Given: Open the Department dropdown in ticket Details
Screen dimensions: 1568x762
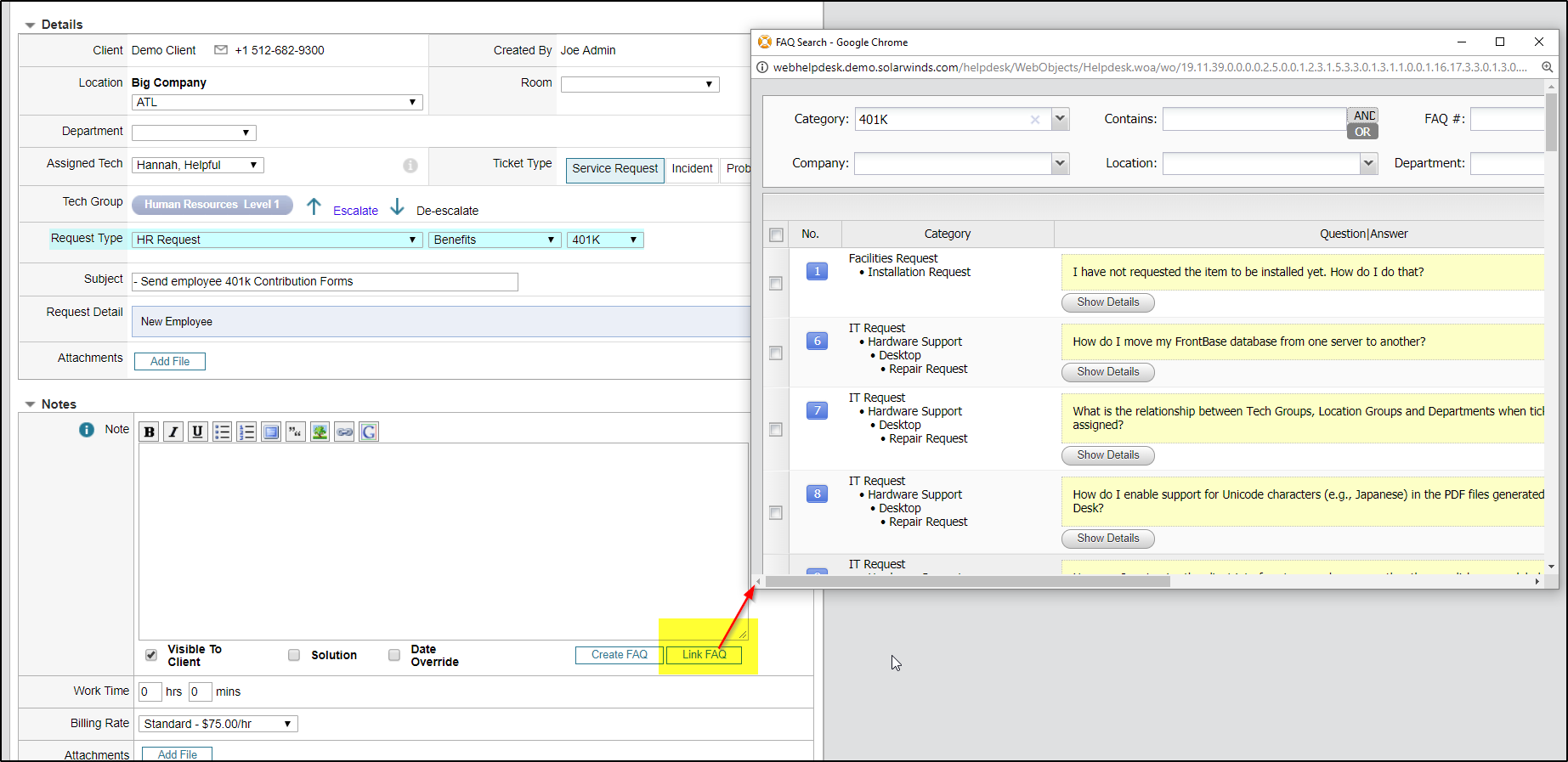Looking at the screenshot, I should click(x=194, y=133).
